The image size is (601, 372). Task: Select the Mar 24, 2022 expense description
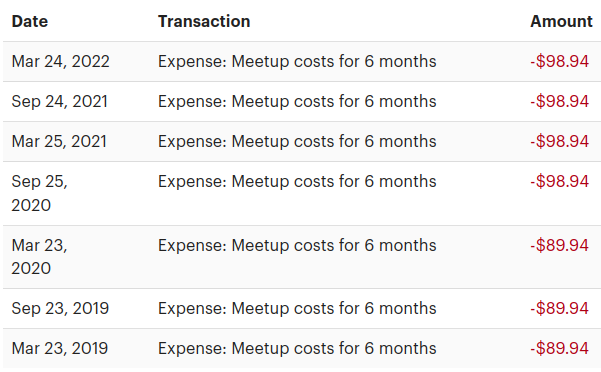click(x=297, y=61)
